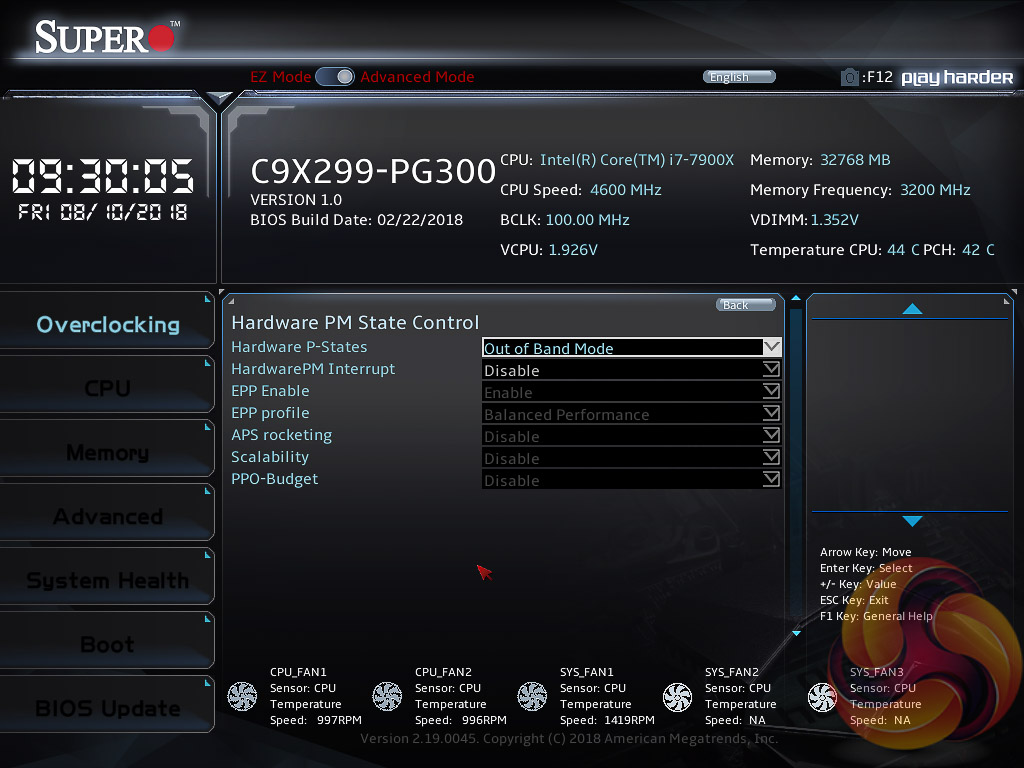Click the Hardware PM State Control heading
The width and height of the screenshot is (1024, 768).
coord(355,323)
